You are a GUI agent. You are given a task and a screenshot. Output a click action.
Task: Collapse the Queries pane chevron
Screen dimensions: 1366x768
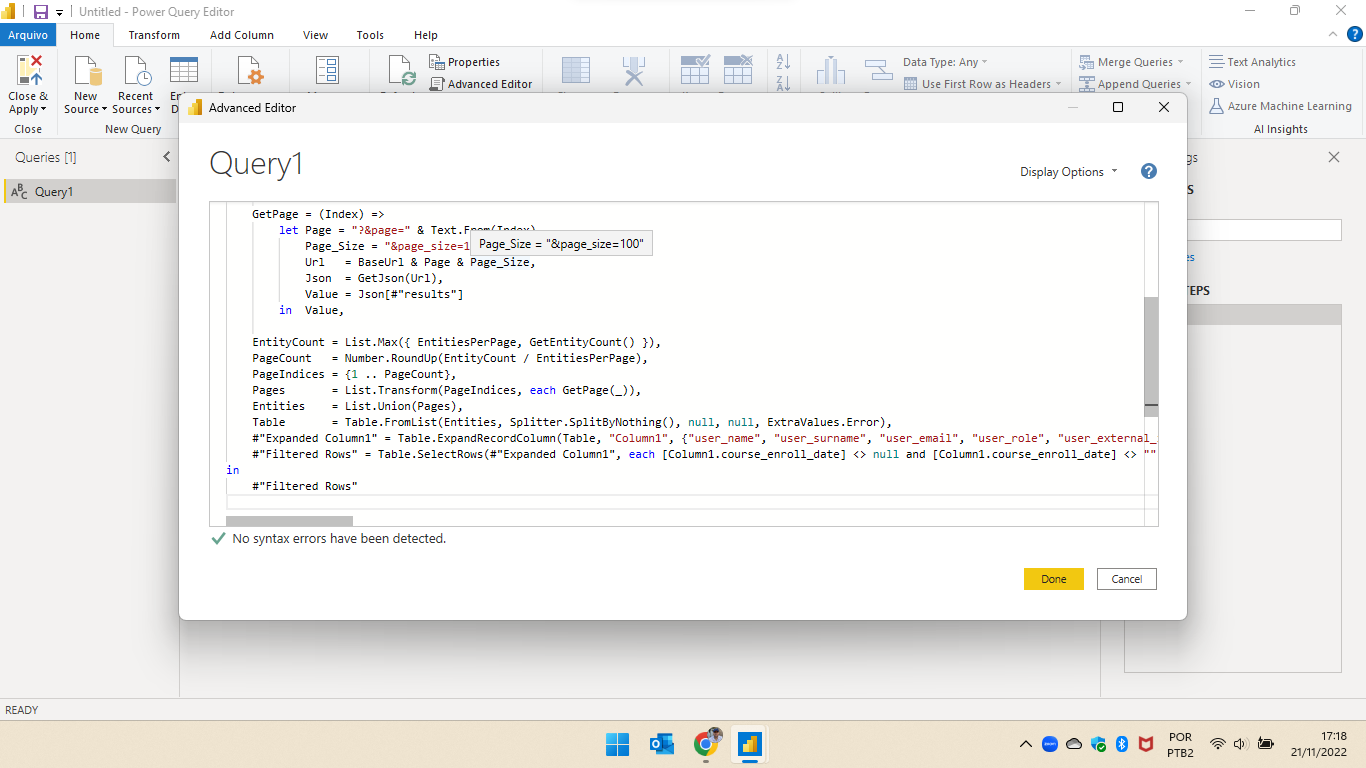pos(167,157)
